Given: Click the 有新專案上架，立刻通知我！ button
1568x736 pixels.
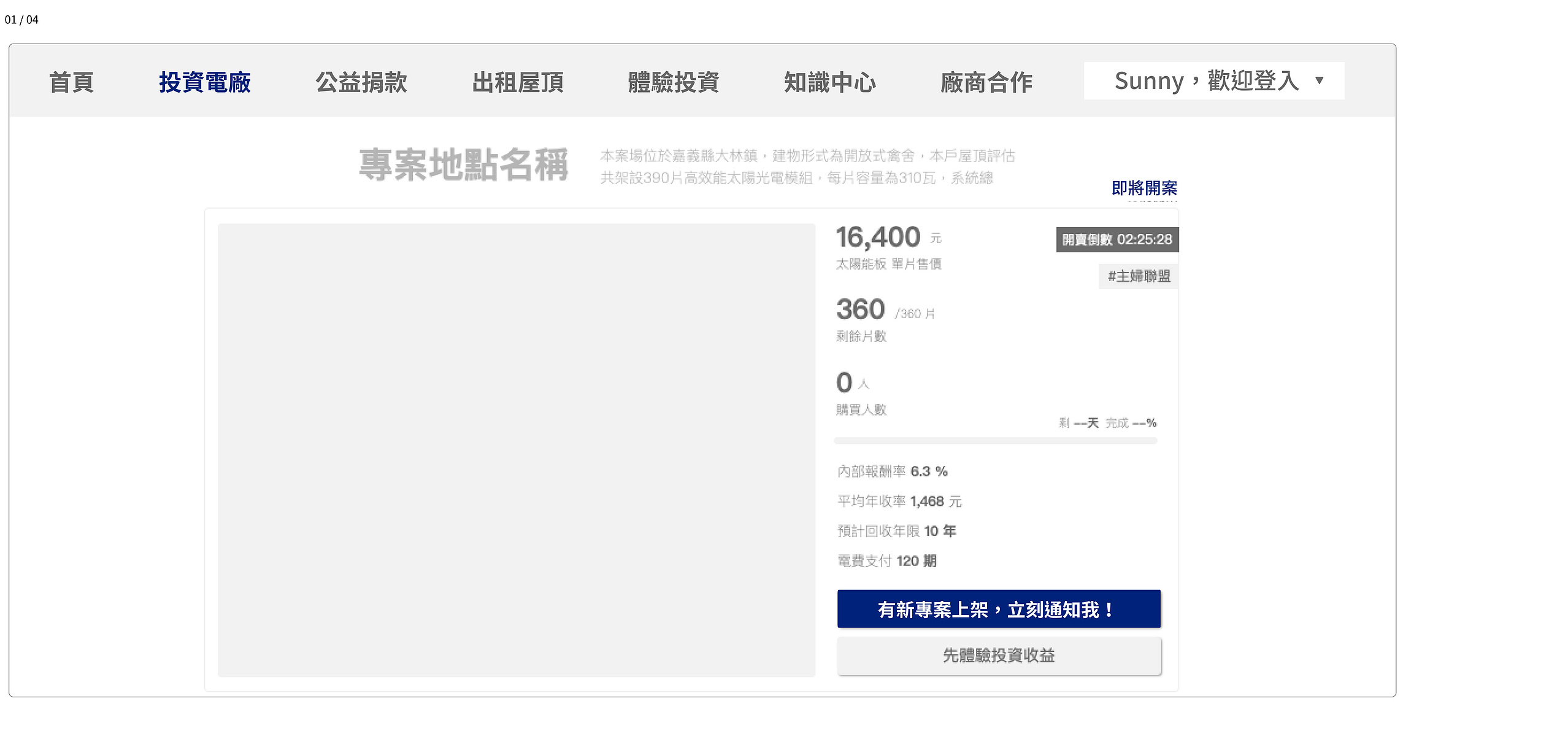Looking at the screenshot, I should pos(999,609).
